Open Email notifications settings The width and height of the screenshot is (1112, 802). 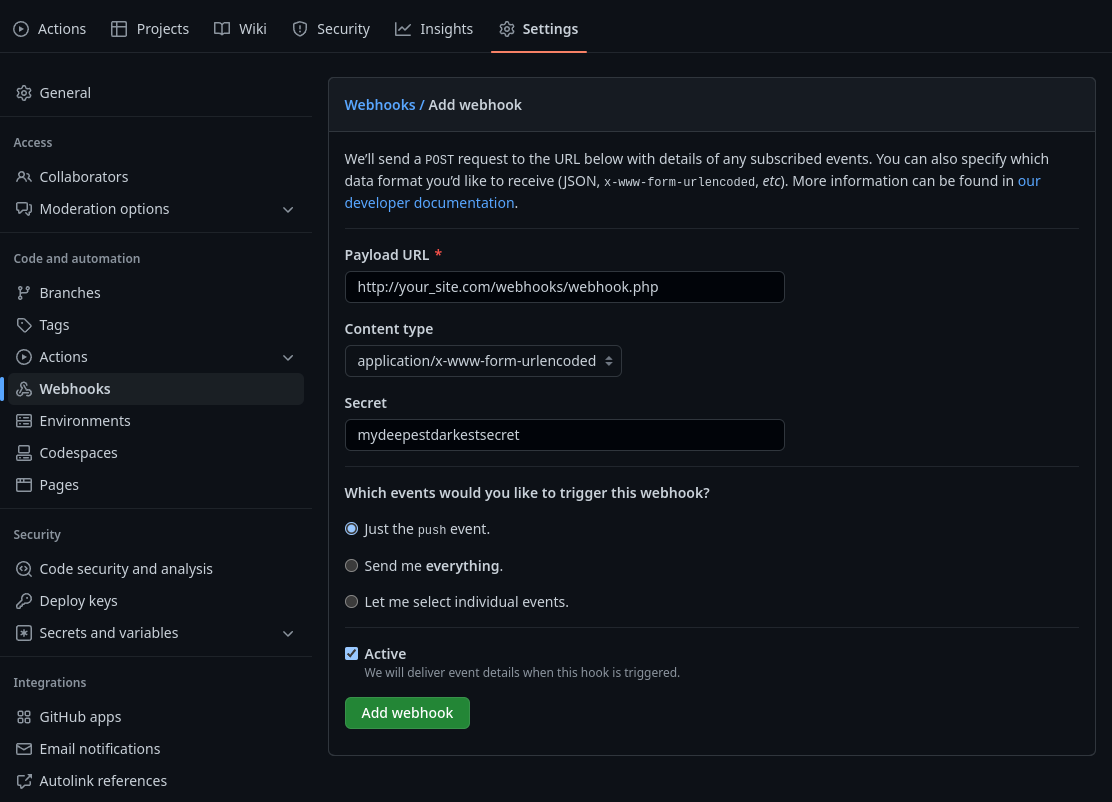156,749
